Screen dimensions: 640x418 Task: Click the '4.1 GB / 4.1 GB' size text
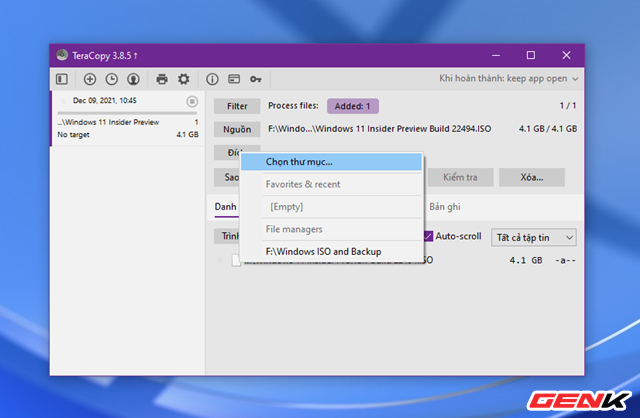(548, 129)
